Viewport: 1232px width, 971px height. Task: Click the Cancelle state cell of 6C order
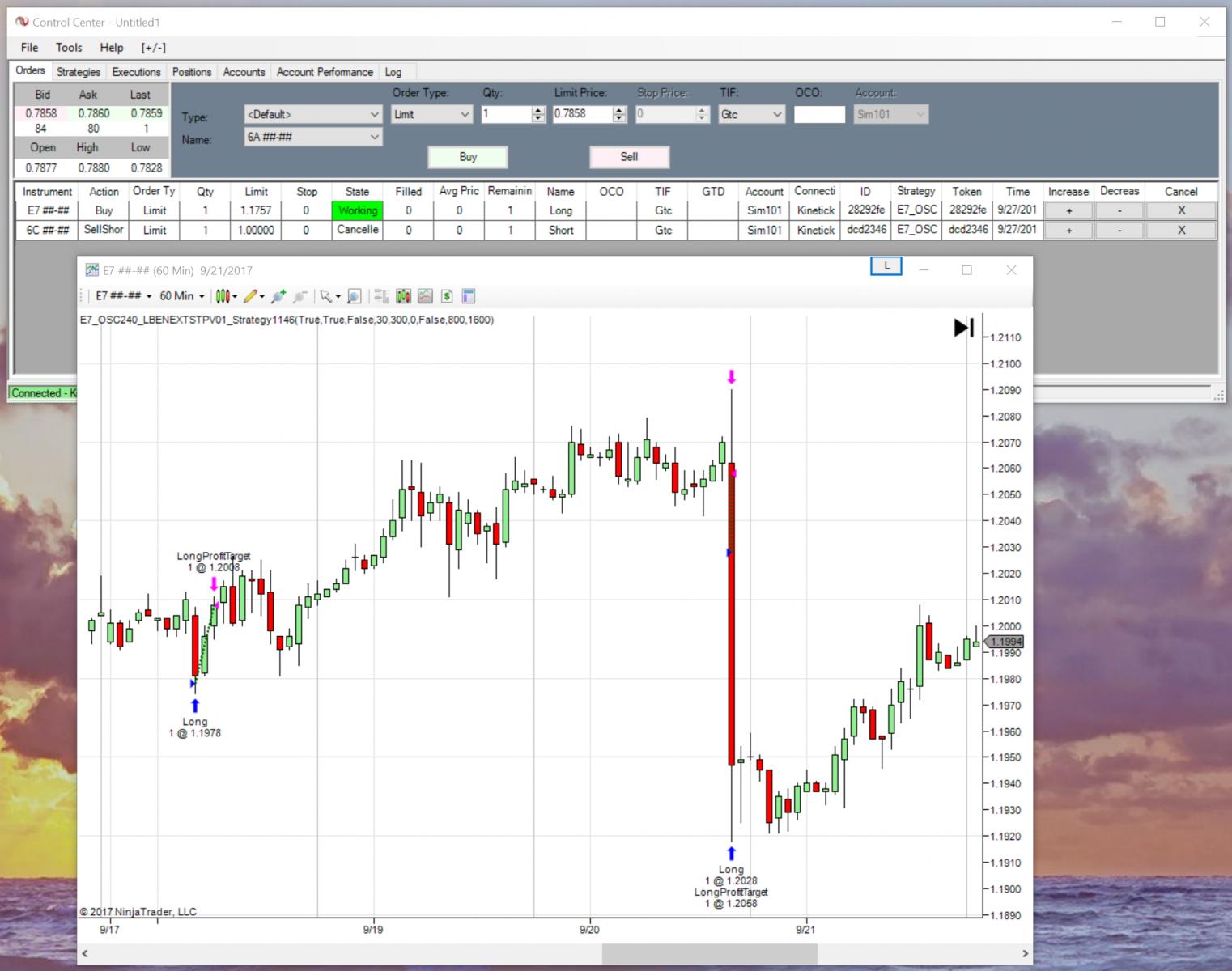point(357,230)
